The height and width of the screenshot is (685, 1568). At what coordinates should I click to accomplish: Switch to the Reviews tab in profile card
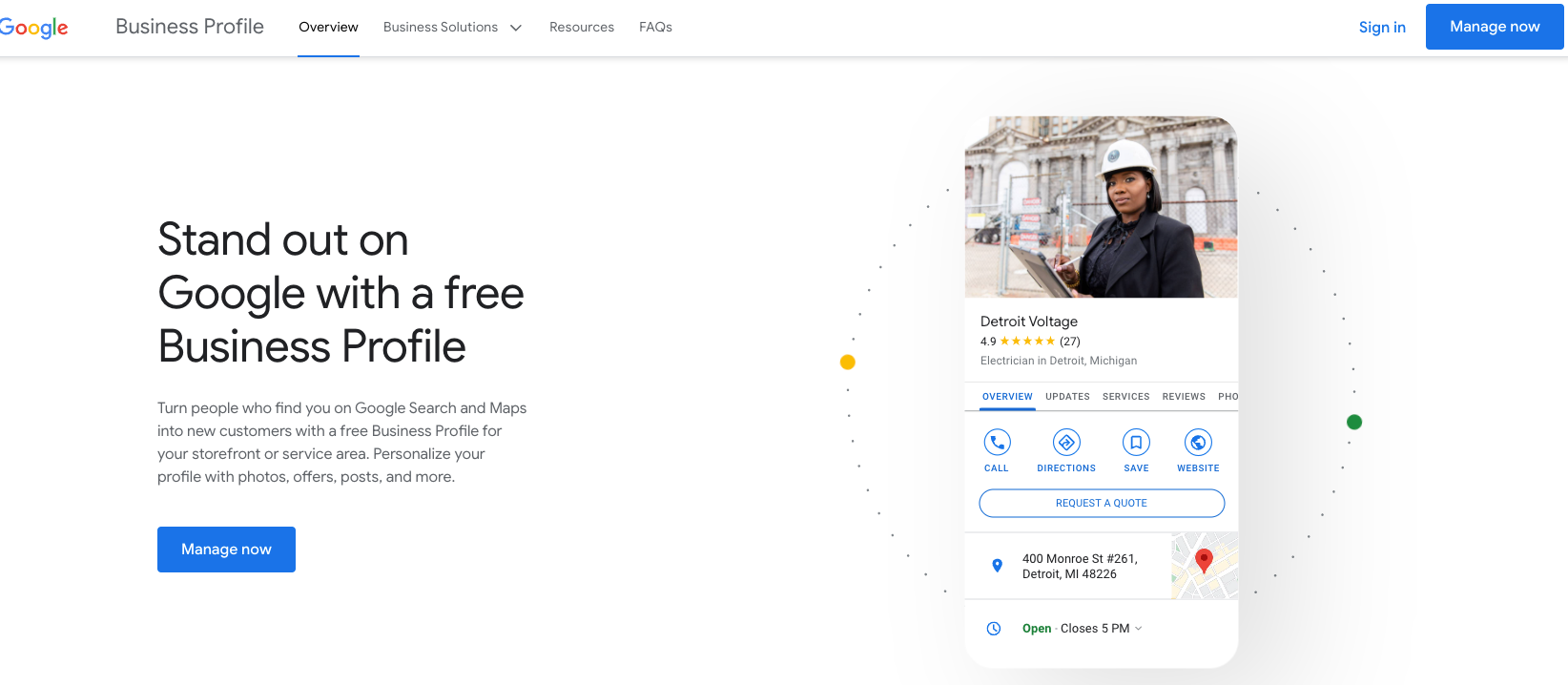(x=1183, y=397)
